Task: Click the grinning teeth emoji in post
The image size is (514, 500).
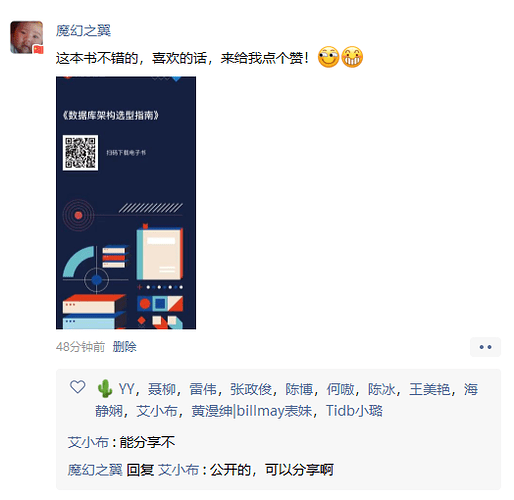Action: click(x=352, y=57)
